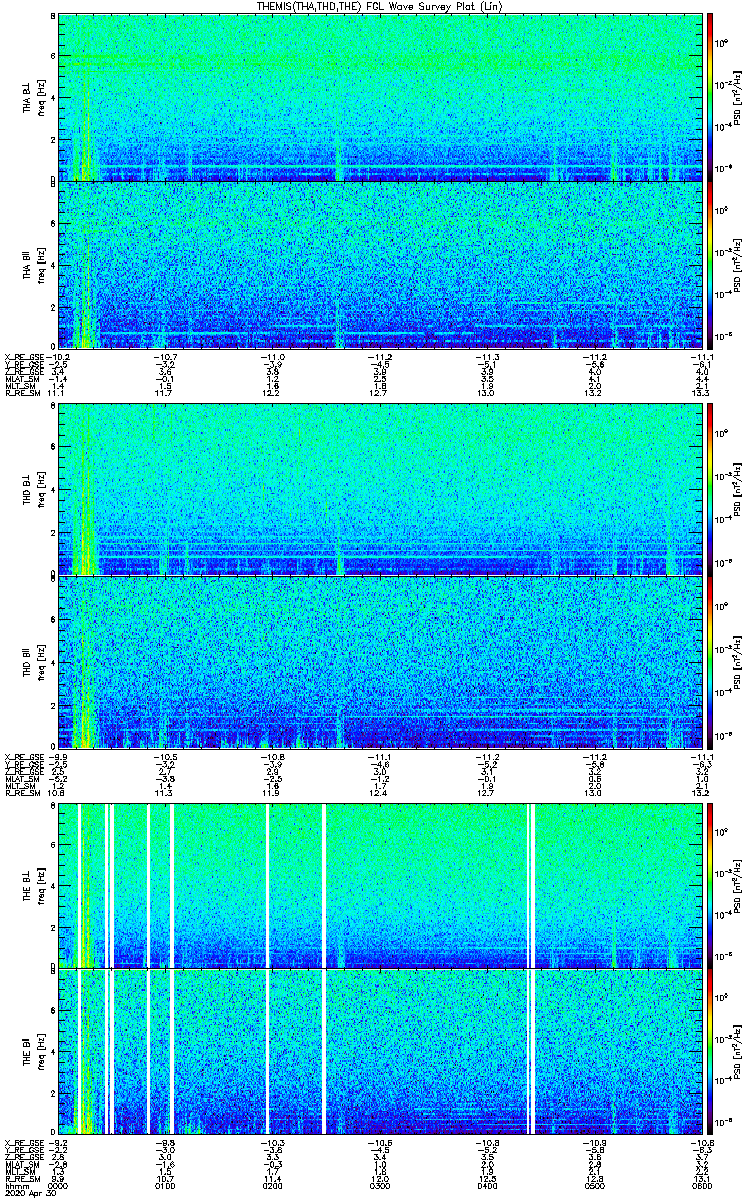The image size is (750, 1200).
Task: Click inside the THD B-parallel spectrogram panel
Action: click(x=380, y=661)
